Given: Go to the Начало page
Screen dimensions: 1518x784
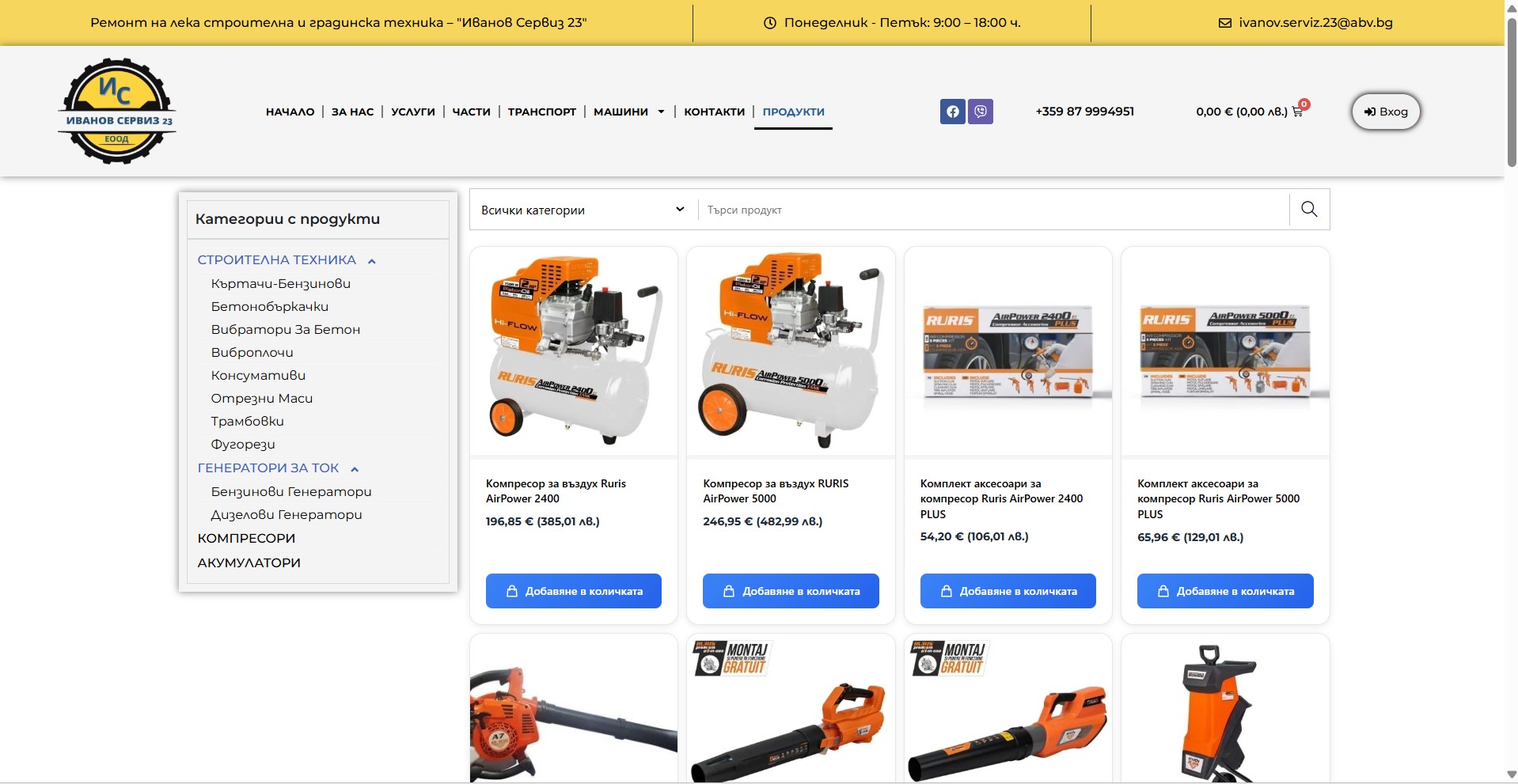Looking at the screenshot, I should point(290,112).
